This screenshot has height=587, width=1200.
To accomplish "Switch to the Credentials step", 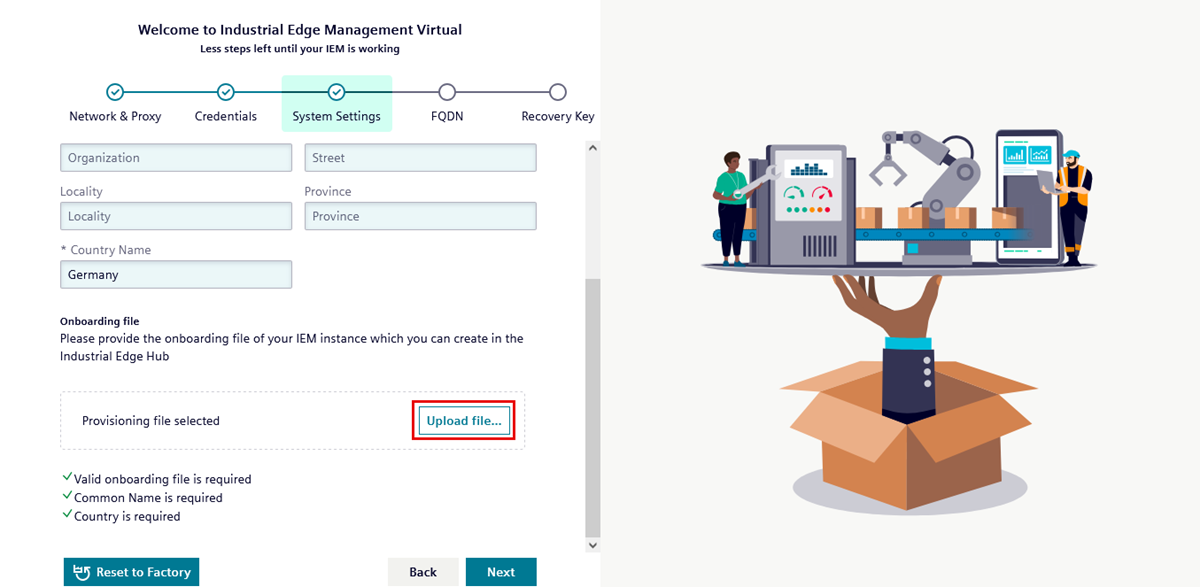I will (226, 115).
